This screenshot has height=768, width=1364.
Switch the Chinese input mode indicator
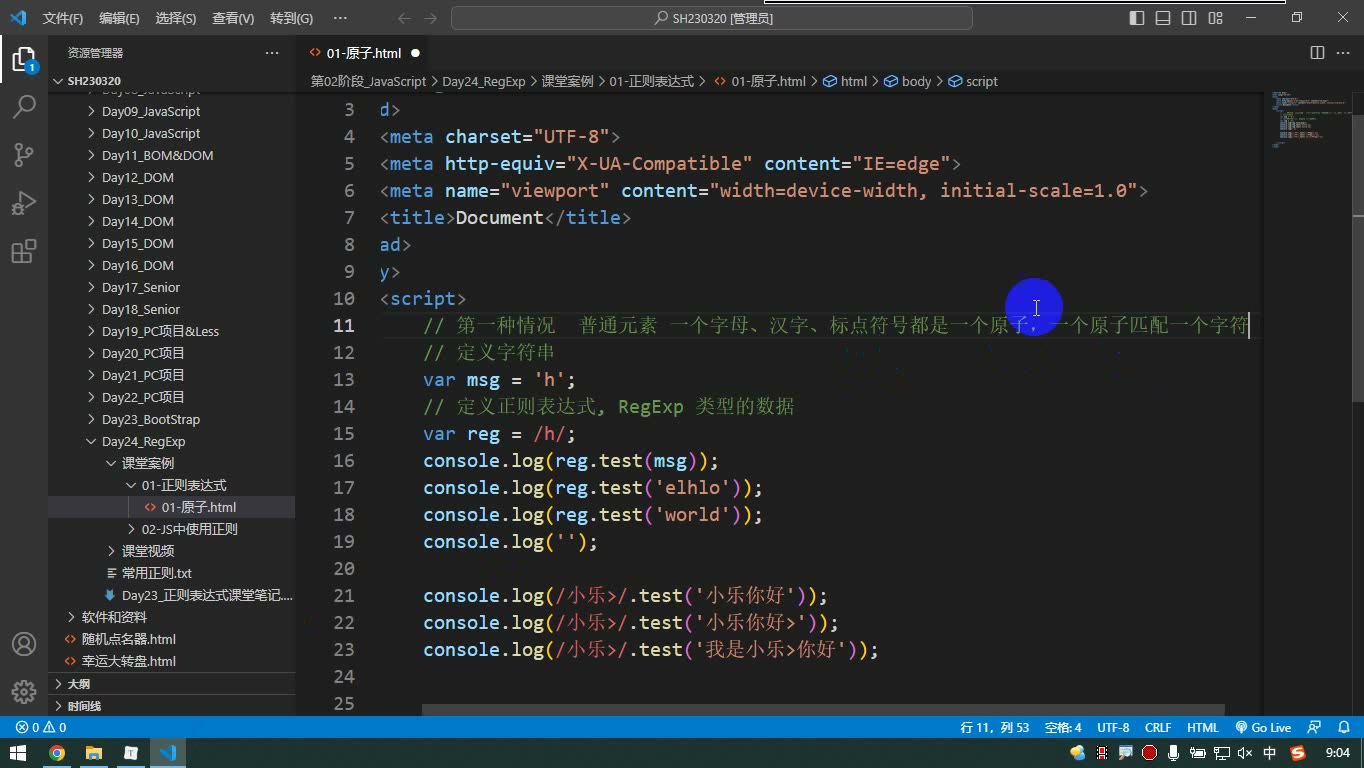click(x=1270, y=753)
